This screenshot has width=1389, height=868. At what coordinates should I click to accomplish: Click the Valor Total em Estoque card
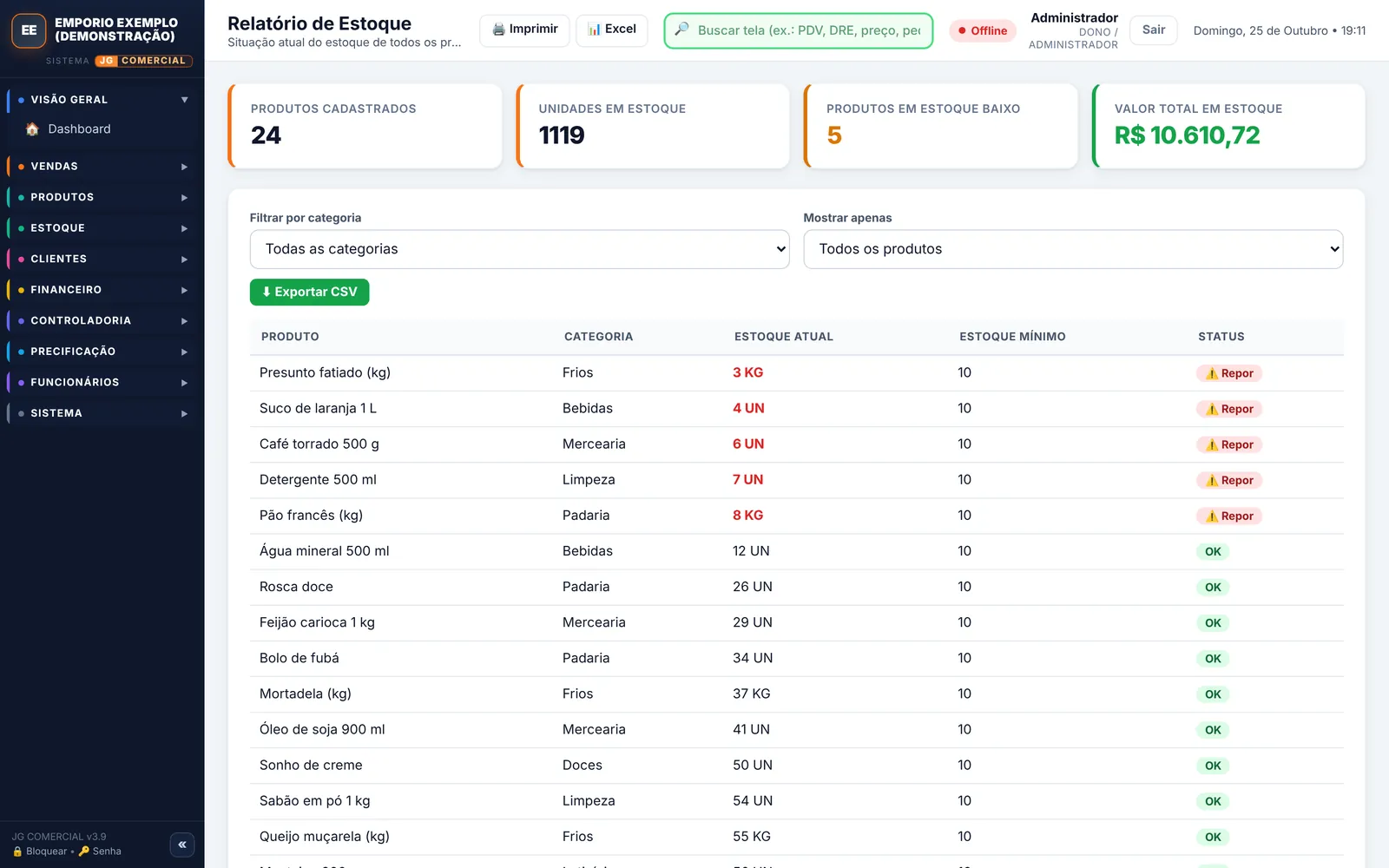(x=1228, y=126)
